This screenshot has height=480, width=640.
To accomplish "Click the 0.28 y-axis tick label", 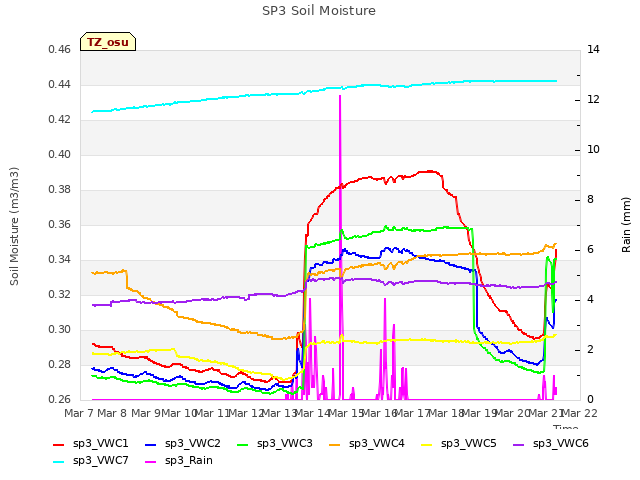I will coord(60,364).
